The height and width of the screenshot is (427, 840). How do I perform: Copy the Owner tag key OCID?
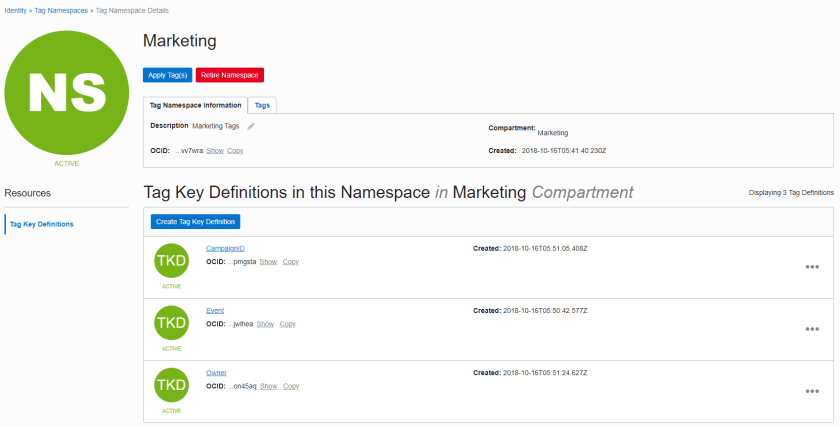point(291,386)
